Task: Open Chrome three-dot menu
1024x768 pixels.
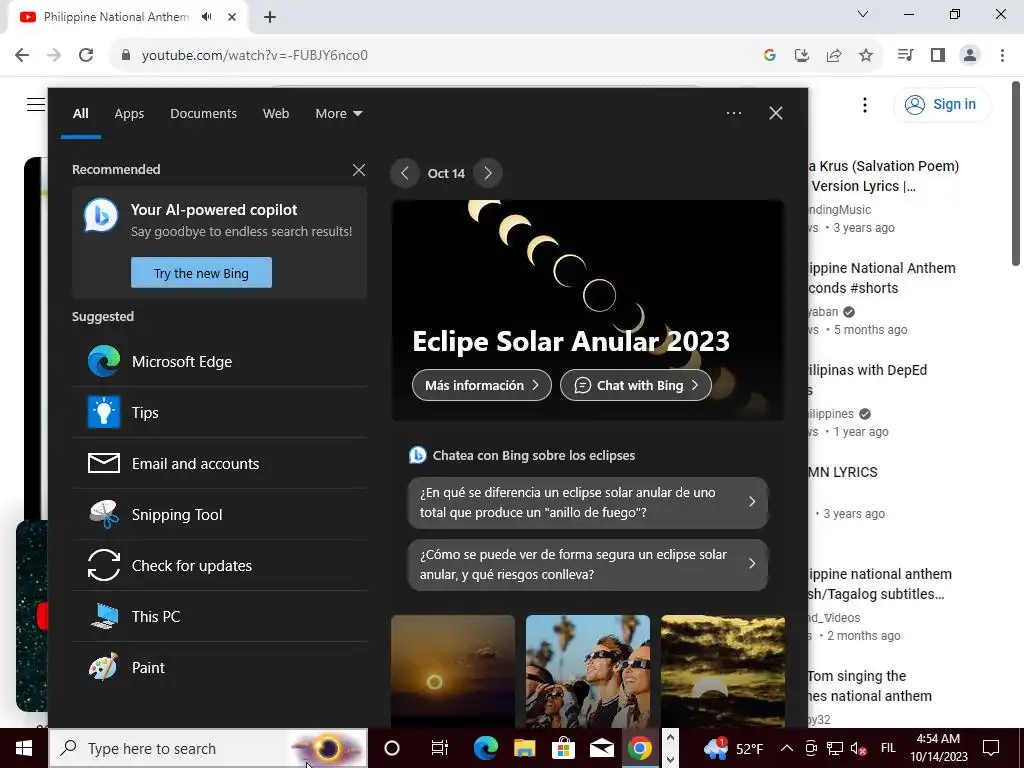Action: point(1002,55)
